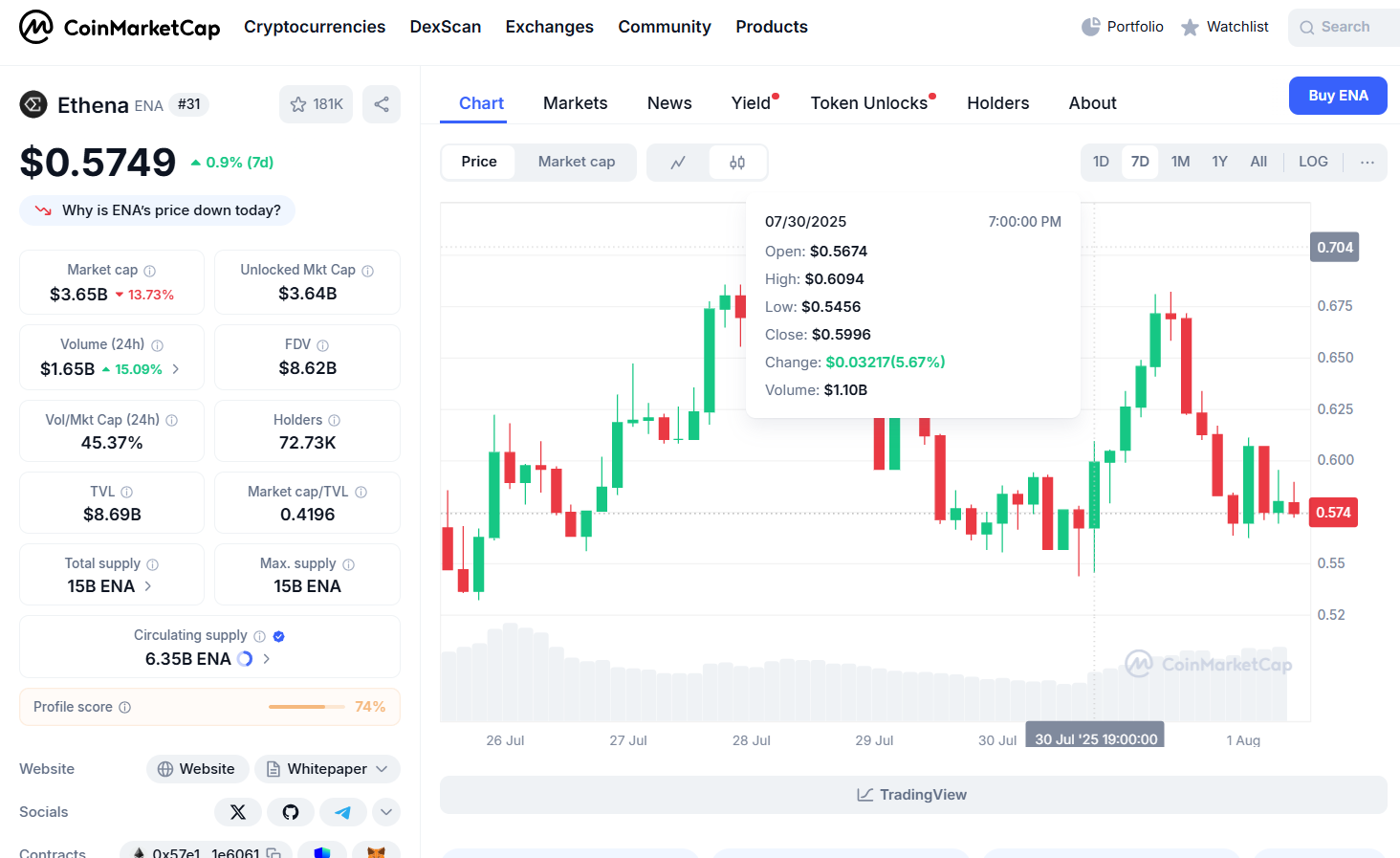Click Why is ENA's price down today
This screenshot has width=1400, height=858.
pyautogui.click(x=158, y=210)
